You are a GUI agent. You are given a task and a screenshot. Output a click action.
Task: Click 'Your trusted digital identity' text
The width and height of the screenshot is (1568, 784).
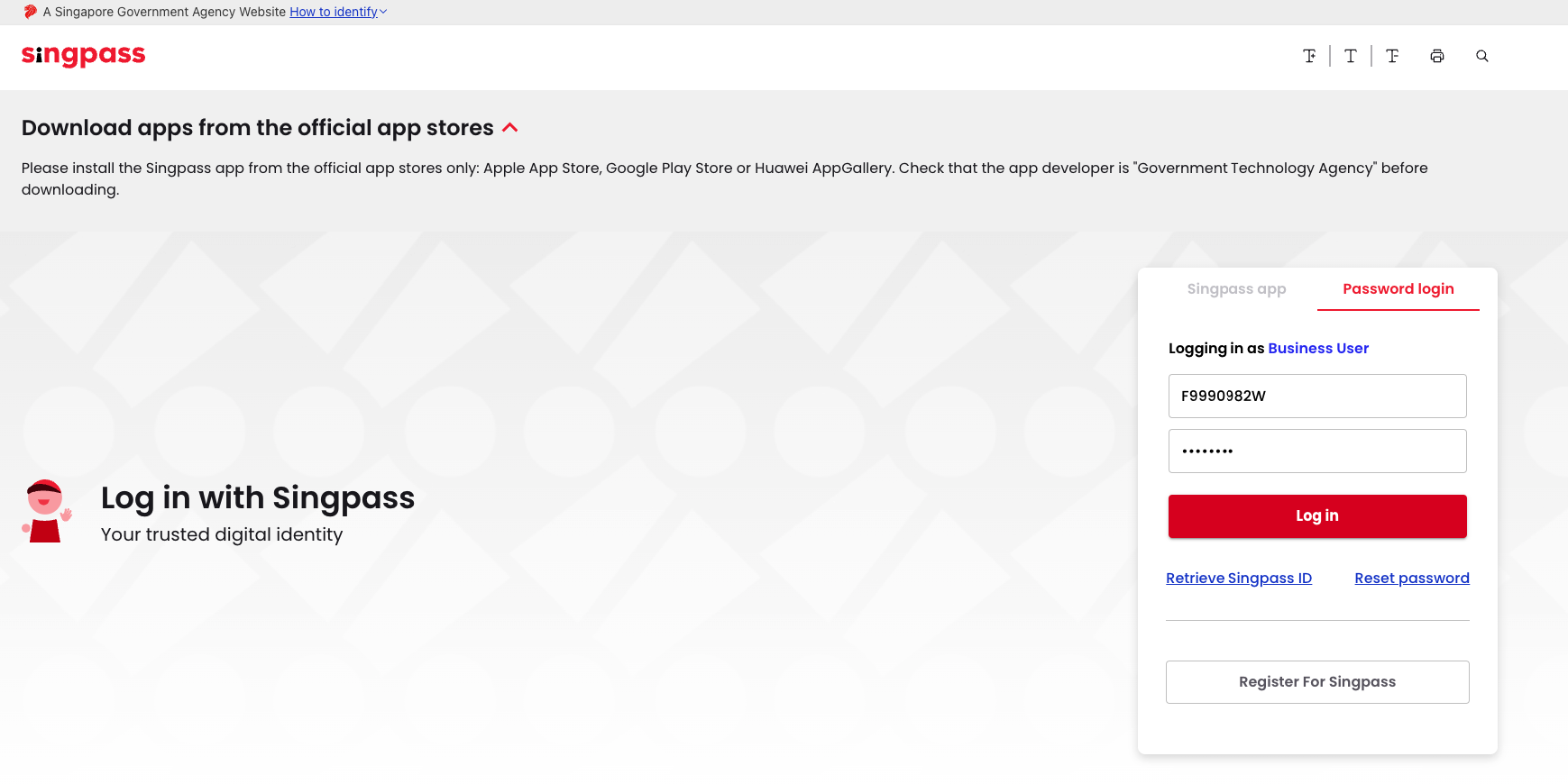(x=222, y=534)
